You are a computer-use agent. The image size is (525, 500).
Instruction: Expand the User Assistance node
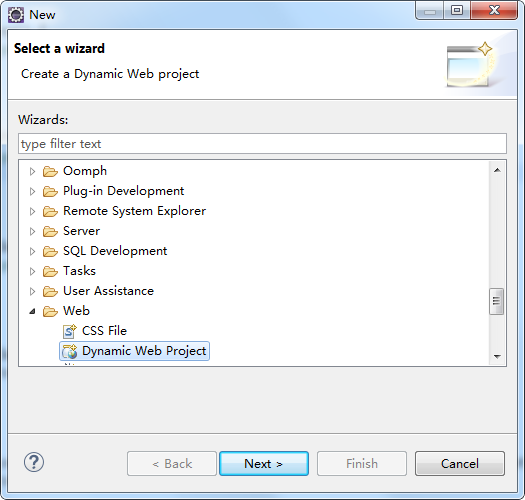click(32, 291)
